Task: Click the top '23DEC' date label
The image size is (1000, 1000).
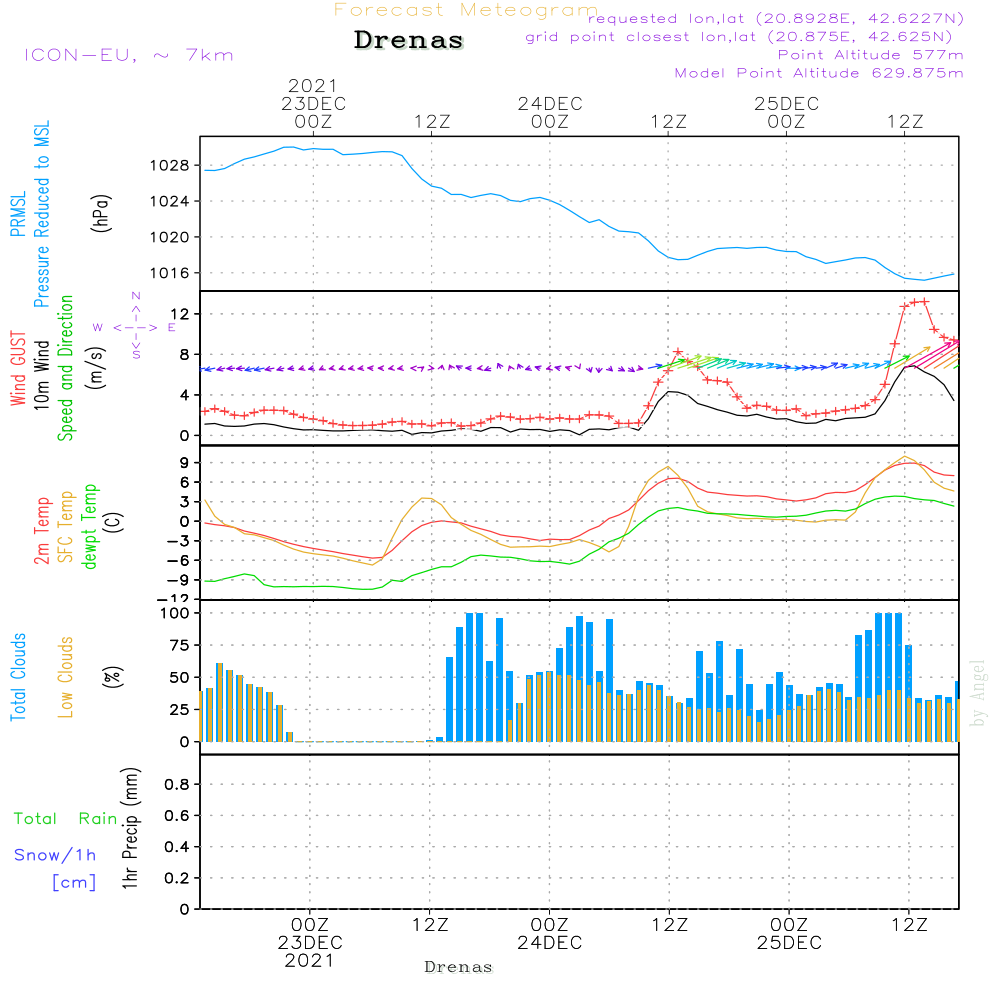Action: pyautogui.click(x=313, y=104)
